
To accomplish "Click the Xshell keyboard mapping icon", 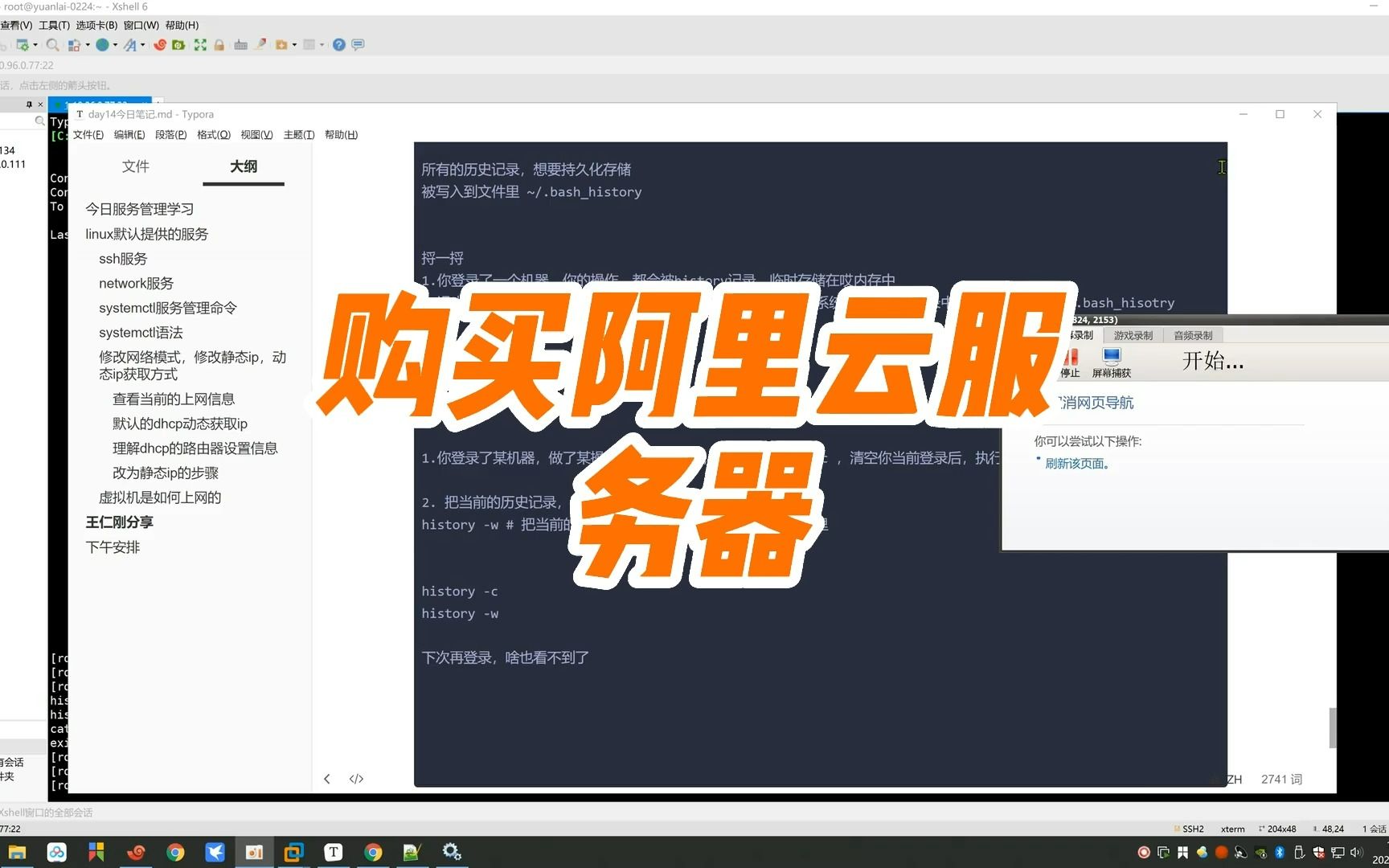I will 240,45.
